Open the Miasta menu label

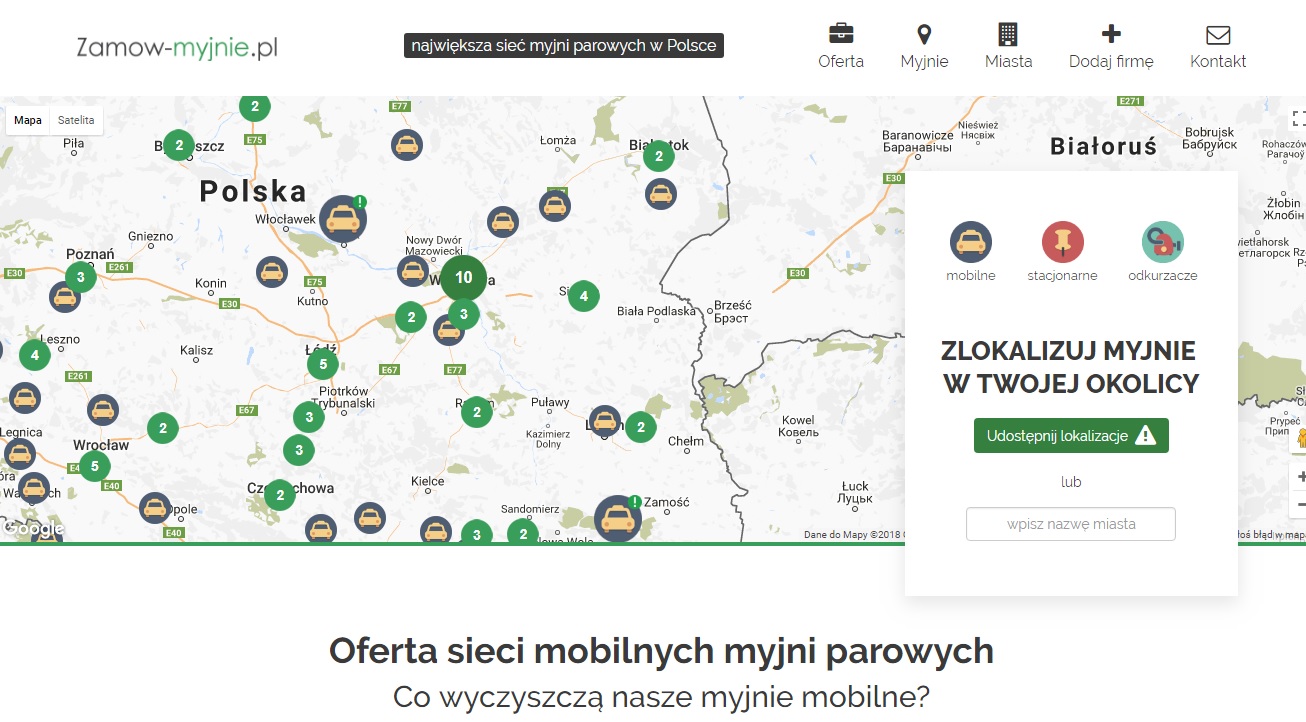[x=1008, y=61]
